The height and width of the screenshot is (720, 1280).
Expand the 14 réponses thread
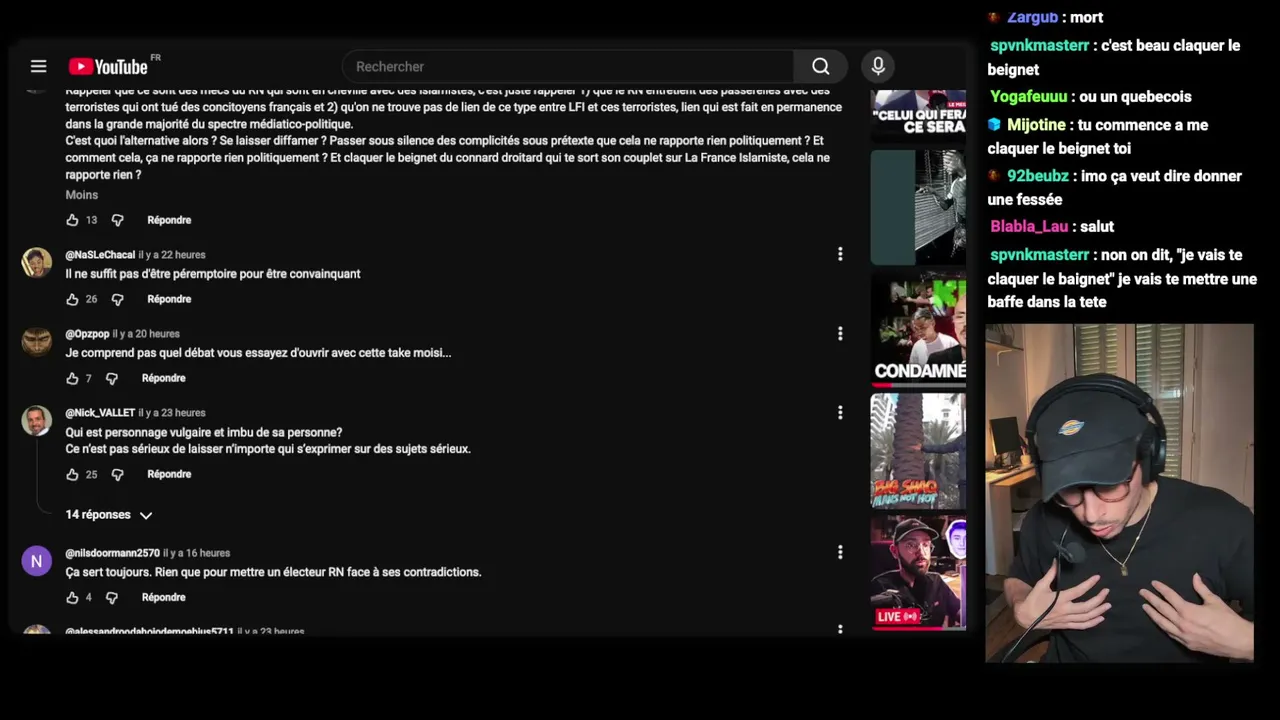pos(109,515)
